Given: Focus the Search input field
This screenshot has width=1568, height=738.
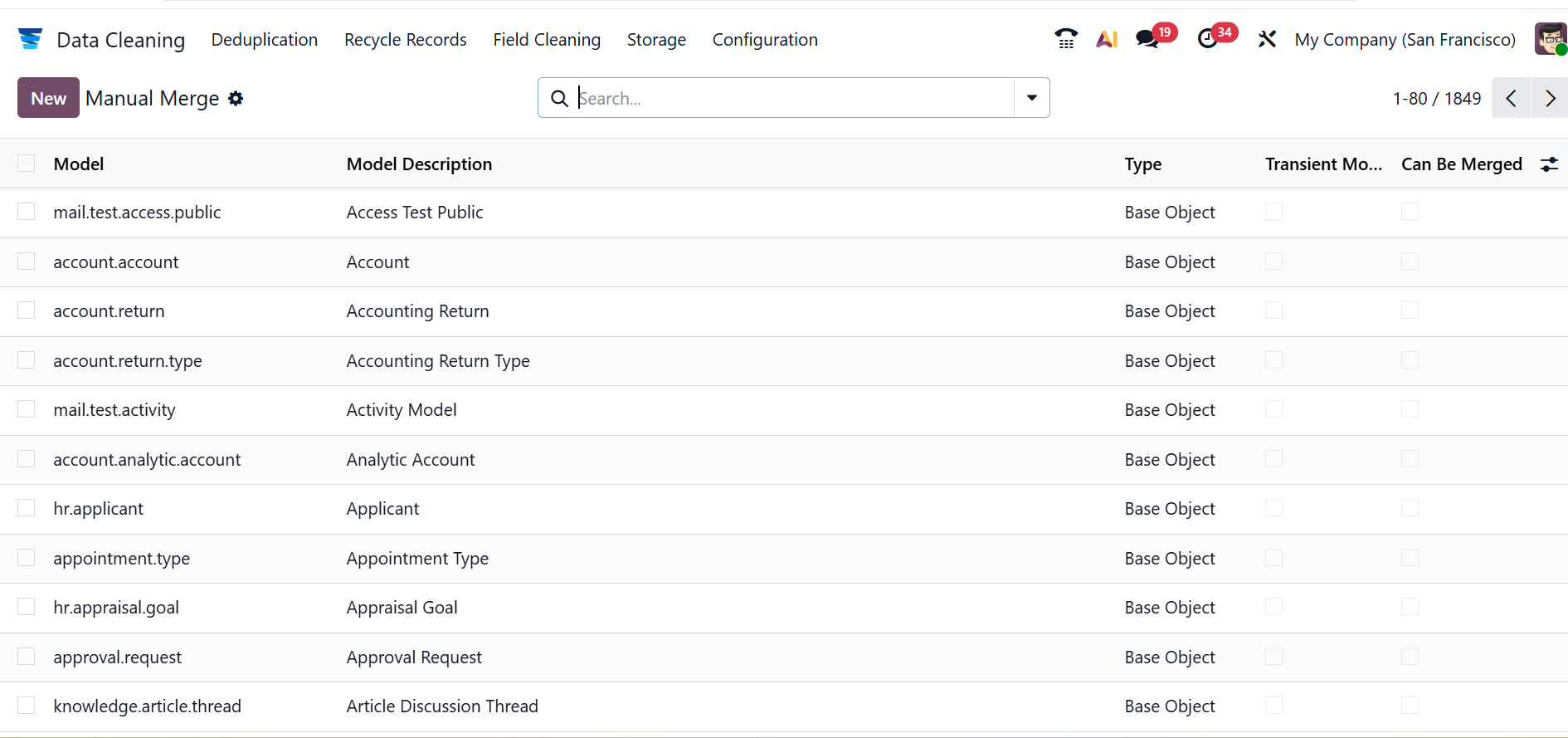Looking at the screenshot, I should tap(792, 98).
